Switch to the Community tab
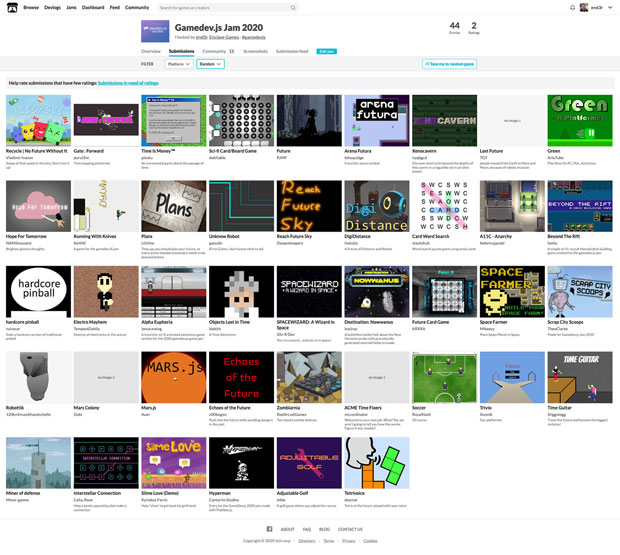 218,50
